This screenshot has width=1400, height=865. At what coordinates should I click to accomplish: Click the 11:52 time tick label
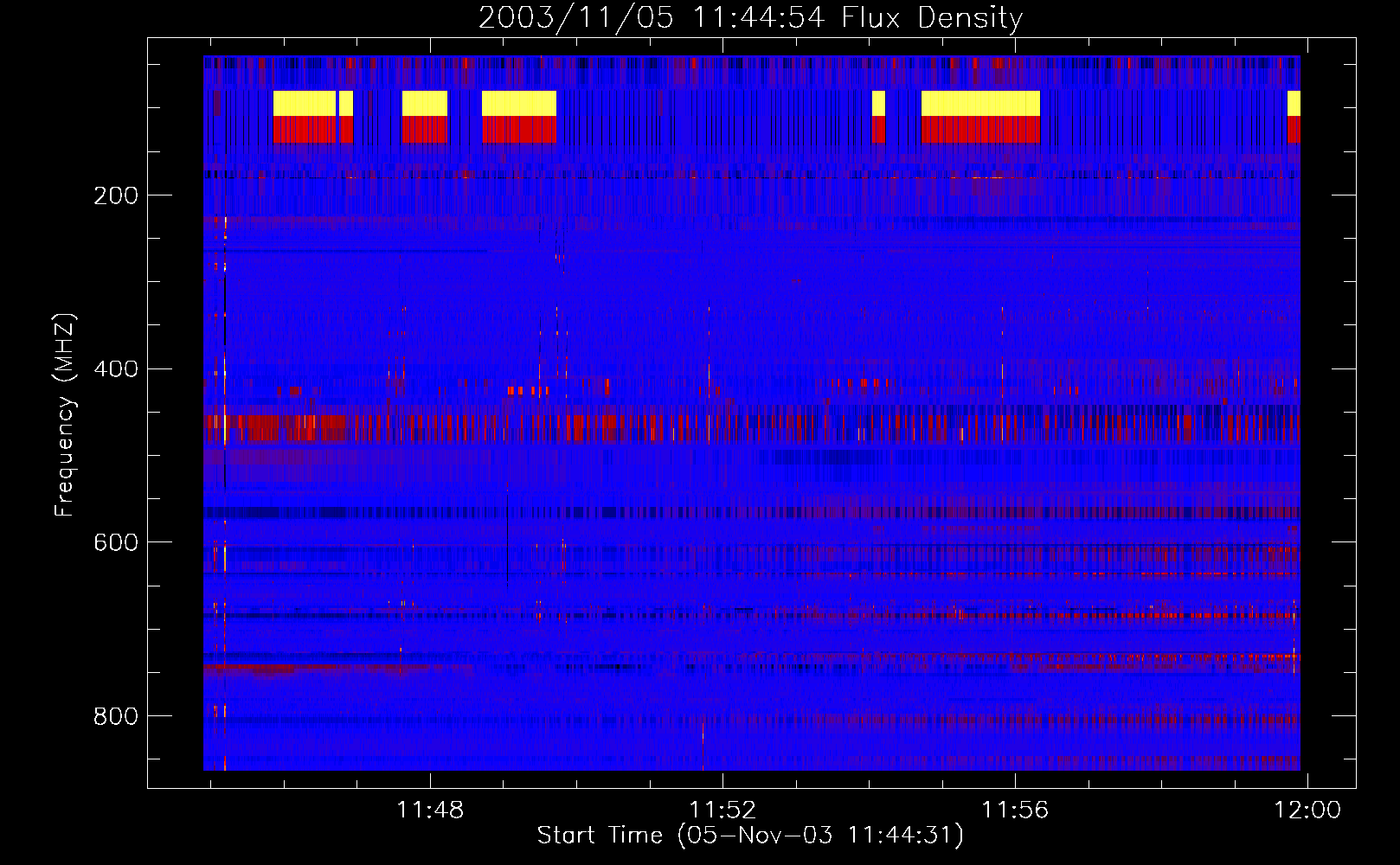(722, 810)
